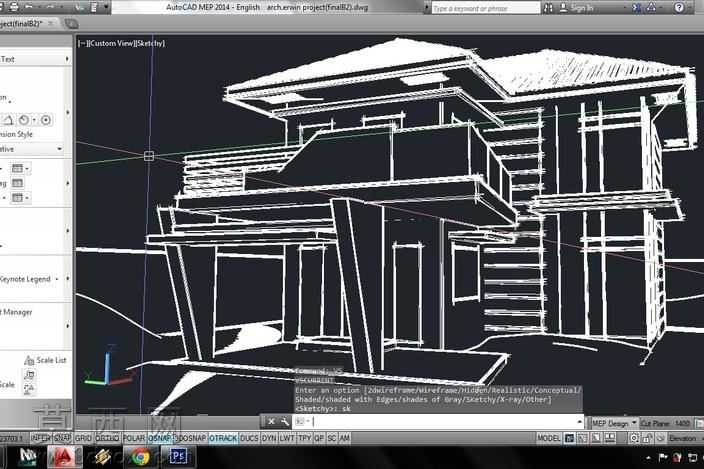This screenshot has width=704, height=469.
Task: Click the lock icon in the status bar
Action: pos(647,438)
